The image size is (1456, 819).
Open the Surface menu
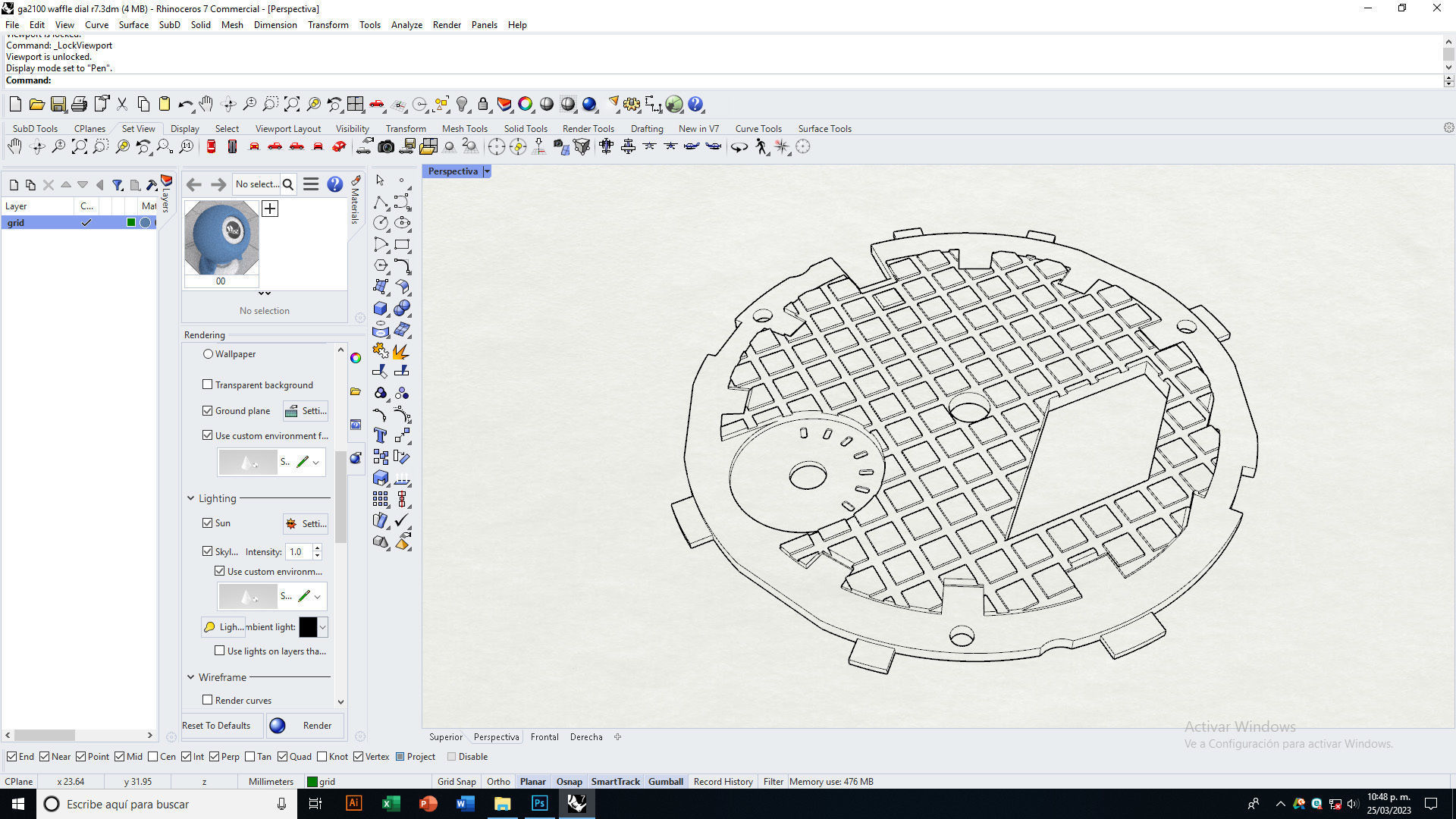tap(133, 24)
